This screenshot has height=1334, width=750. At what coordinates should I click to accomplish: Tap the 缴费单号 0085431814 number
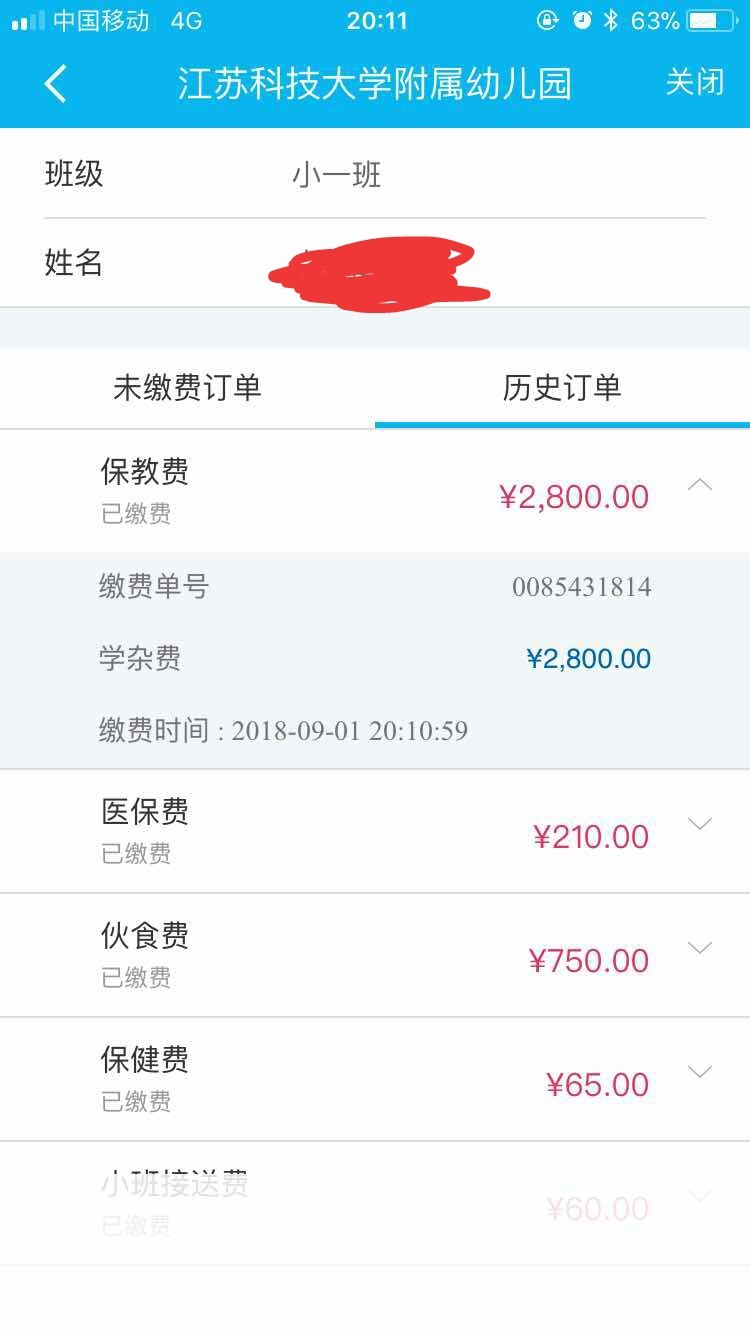(581, 587)
